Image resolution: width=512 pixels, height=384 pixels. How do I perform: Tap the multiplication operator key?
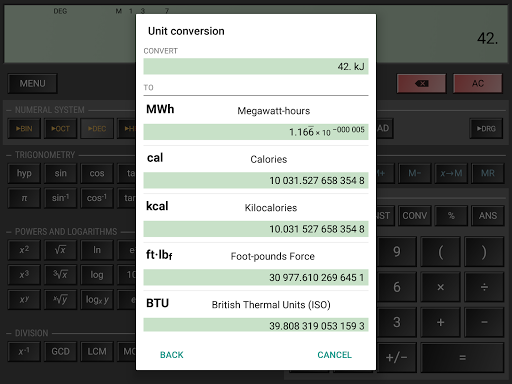(x=440, y=287)
